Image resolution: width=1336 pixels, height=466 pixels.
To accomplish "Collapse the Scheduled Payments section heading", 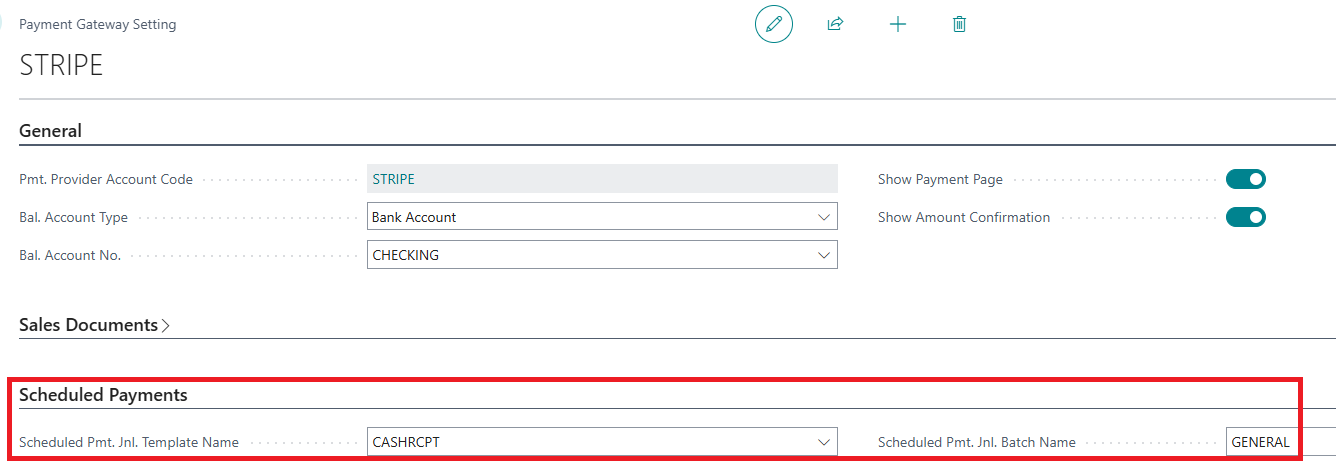I will pyautogui.click(x=103, y=395).
